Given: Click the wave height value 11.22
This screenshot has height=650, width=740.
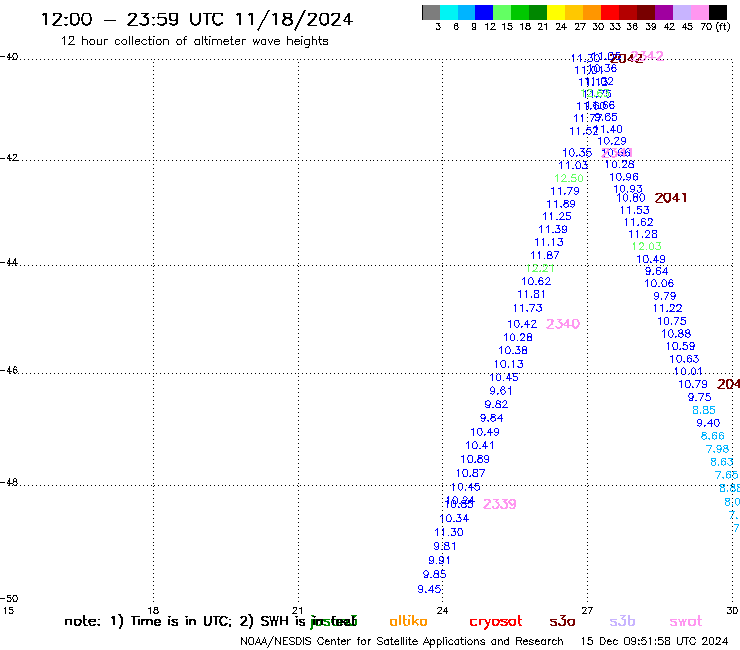Looking at the screenshot, I should 667,308.
